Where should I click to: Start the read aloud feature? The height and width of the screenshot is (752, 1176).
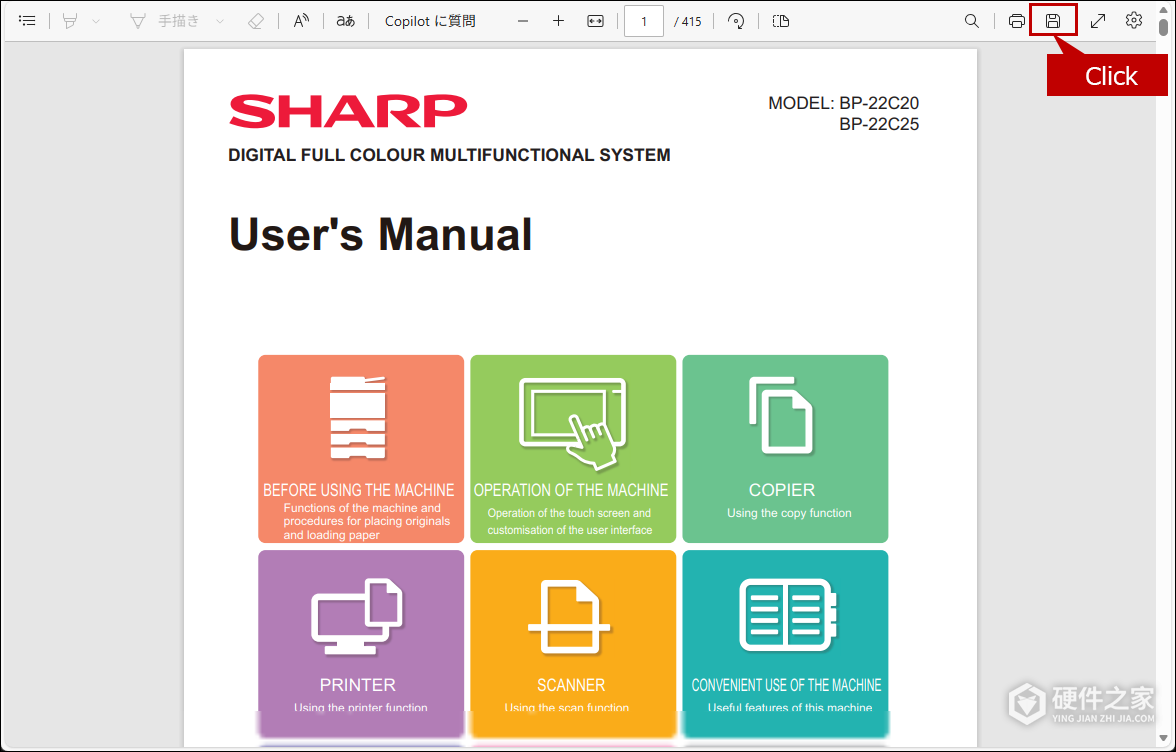click(302, 21)
